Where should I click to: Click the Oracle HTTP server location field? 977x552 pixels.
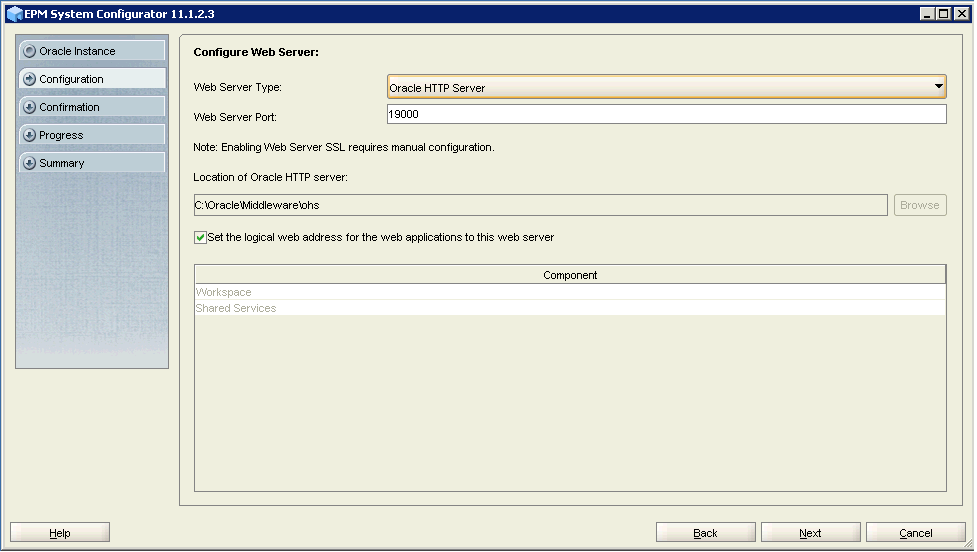pyautogui.click(x=540, y=205)
